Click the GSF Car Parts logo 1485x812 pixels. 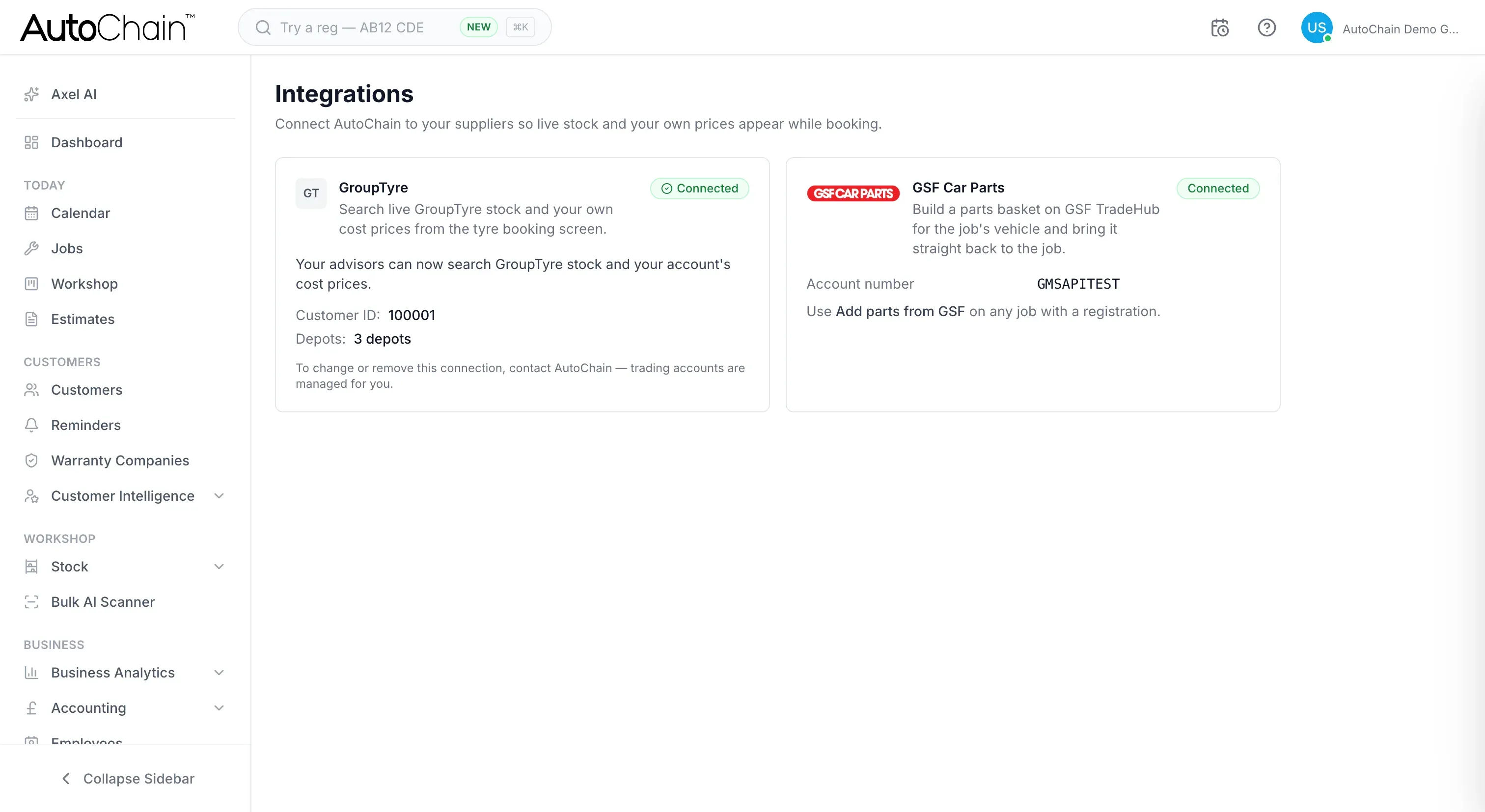(853, 193)
